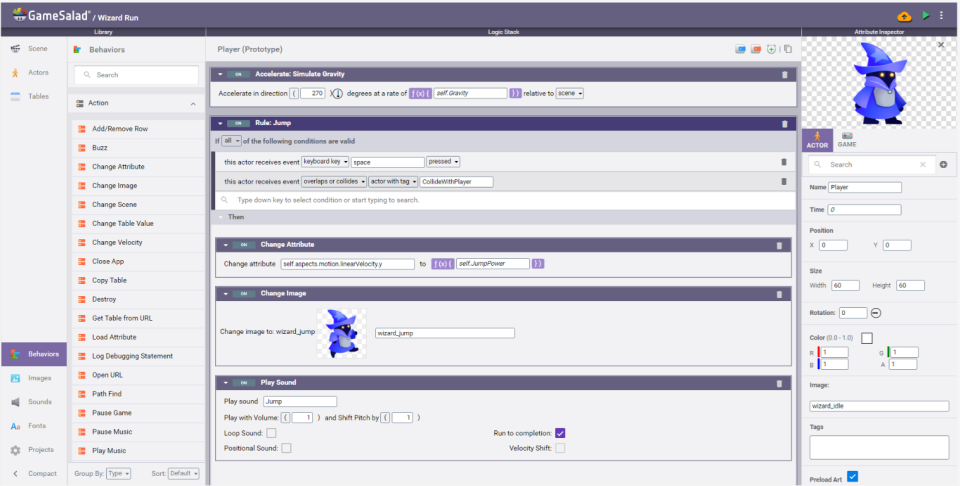Switch to the GAME attributes tab
960x486 pixels.
coord(847,140)
